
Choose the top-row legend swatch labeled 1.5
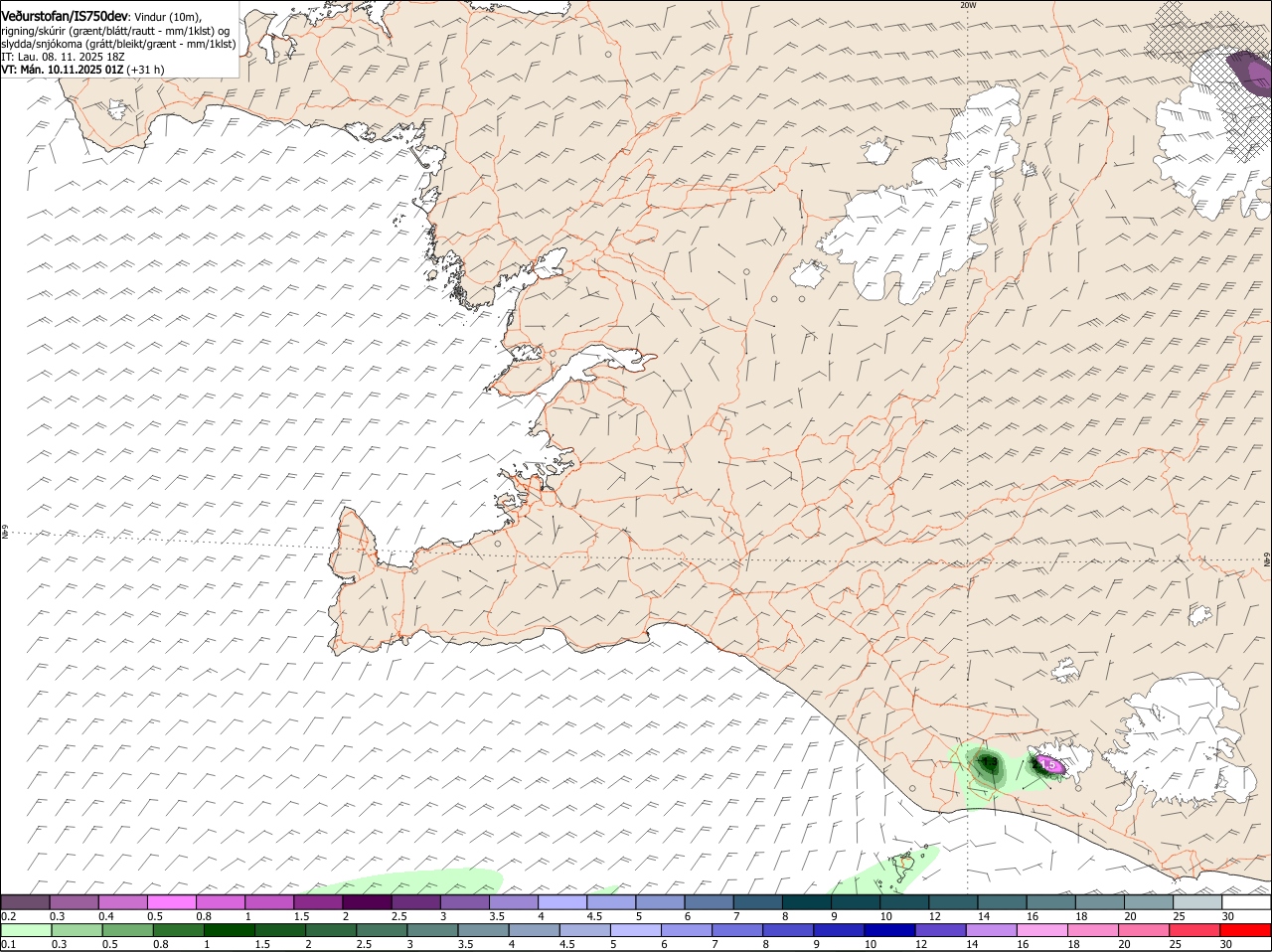click(x=318, y=902)
